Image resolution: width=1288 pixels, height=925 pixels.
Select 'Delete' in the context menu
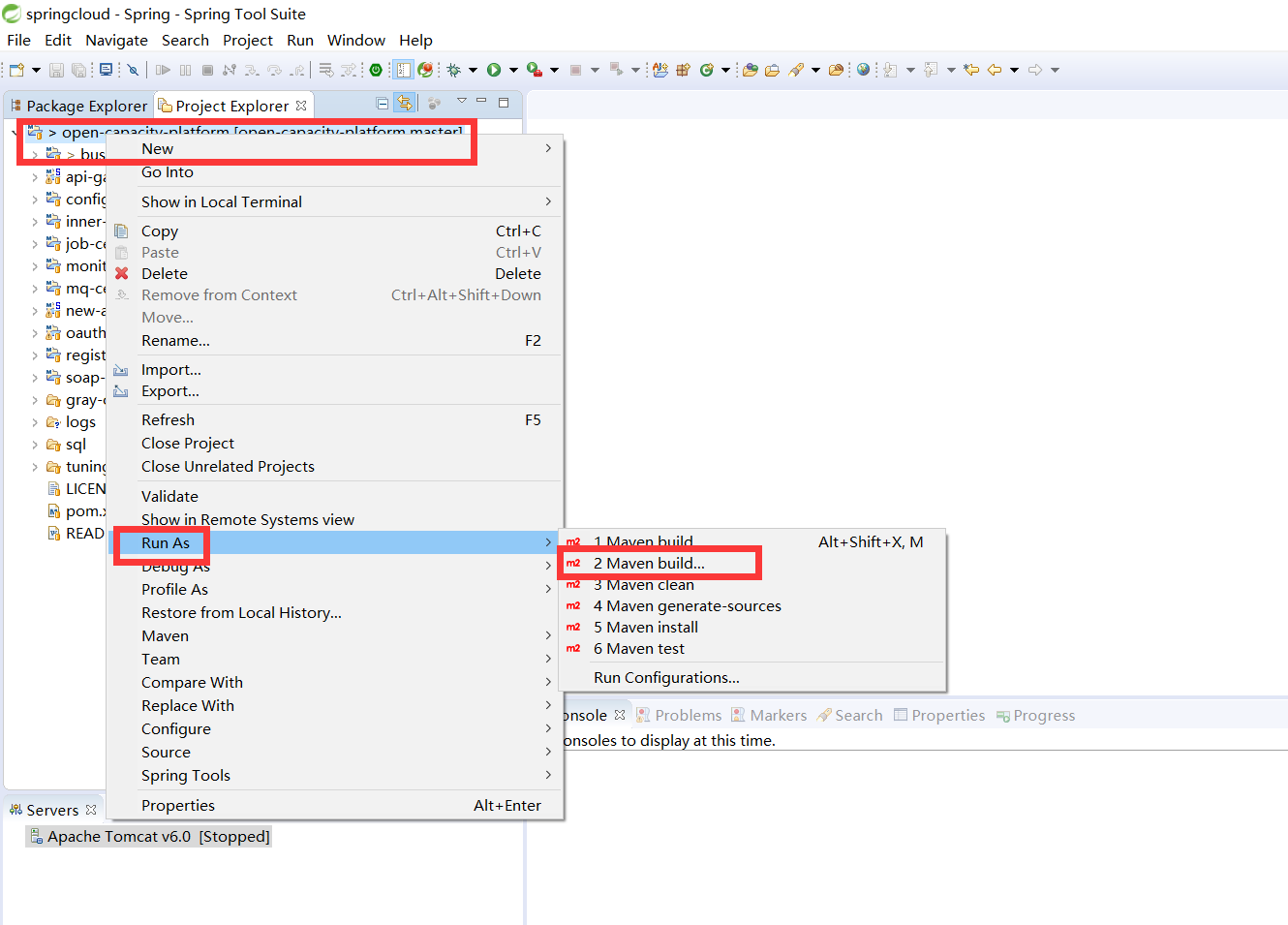(165, 274)
